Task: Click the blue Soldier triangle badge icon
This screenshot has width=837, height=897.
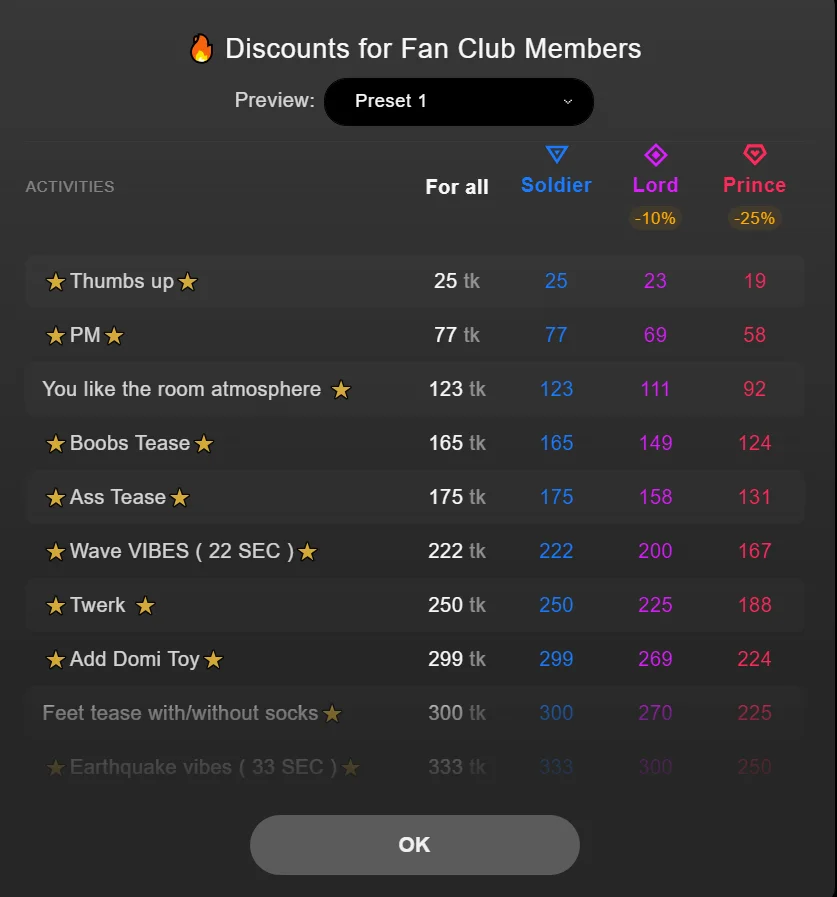Action: 557,155
